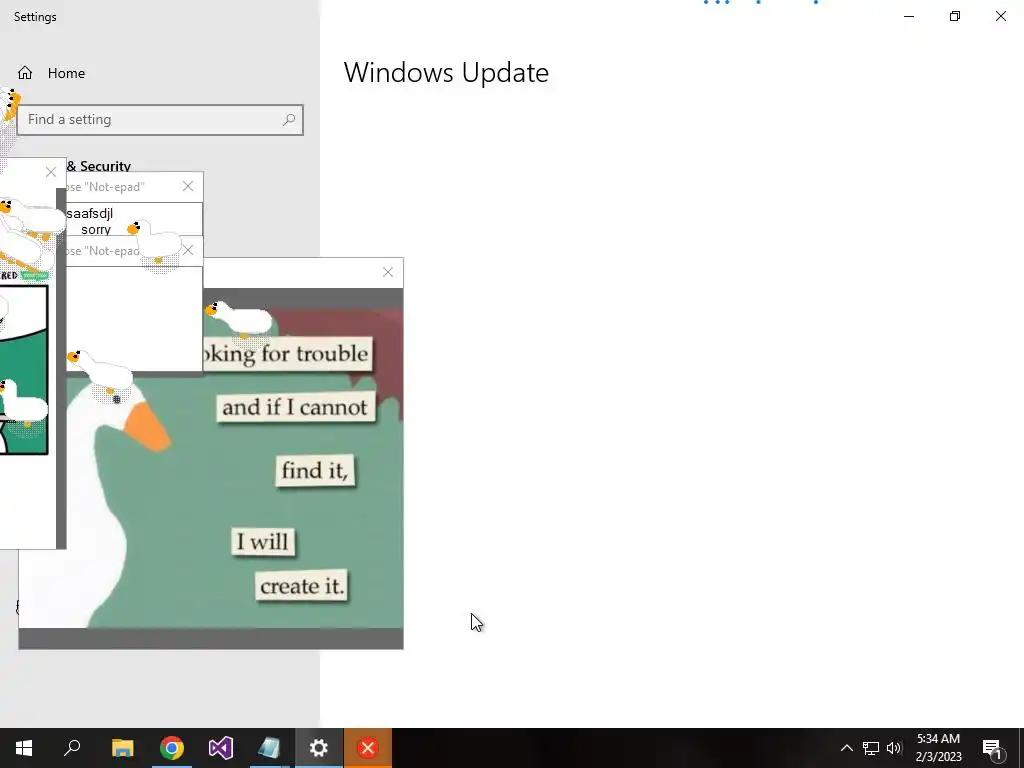Image resolution: width=1024 pixels, height=768 pixels.
Task: Open the clock showing 5:34 AM
Action: coord(938,748)
